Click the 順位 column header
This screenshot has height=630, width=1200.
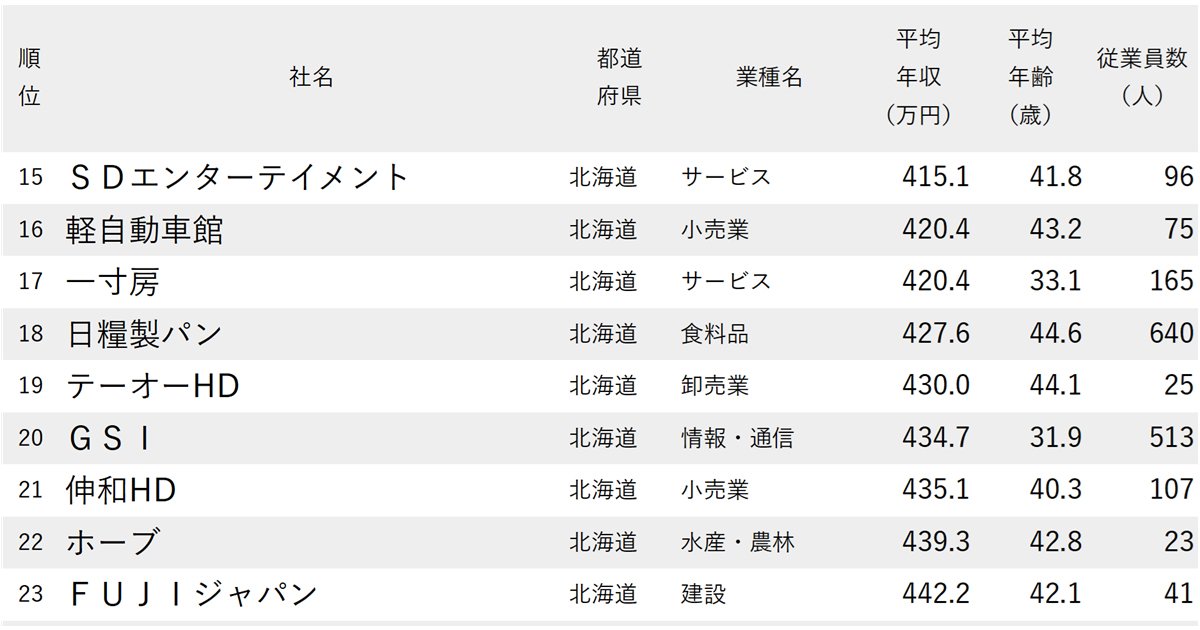coord(30,78)
